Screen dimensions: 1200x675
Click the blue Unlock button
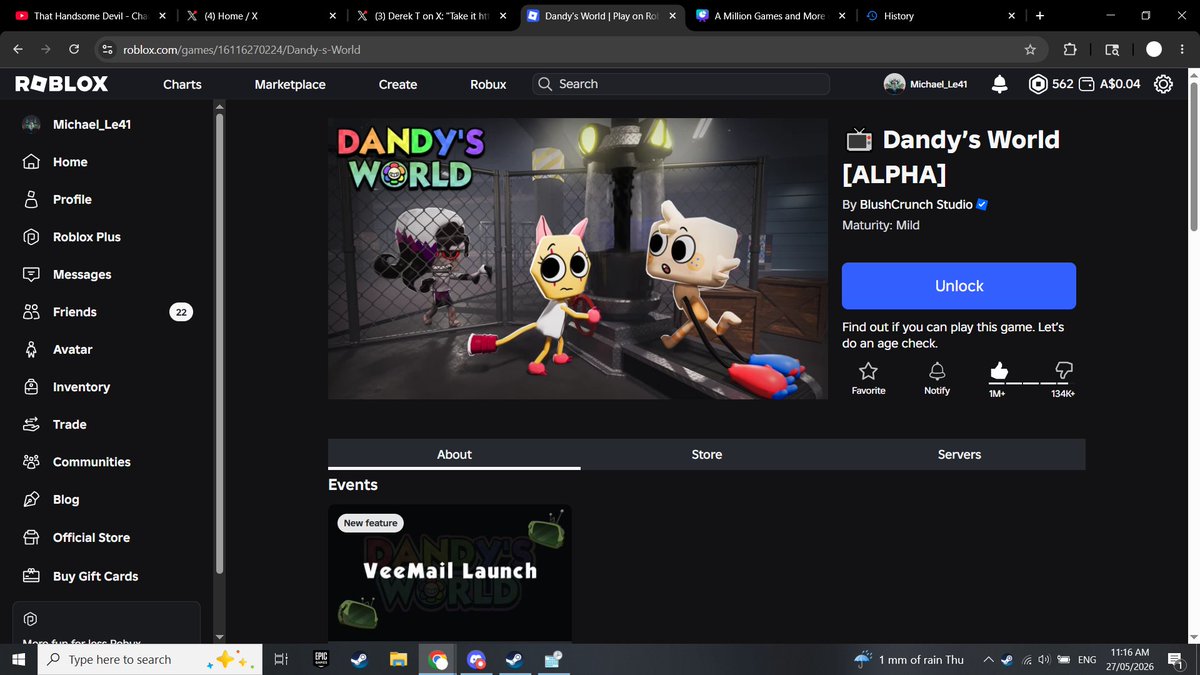pos(959,286)
